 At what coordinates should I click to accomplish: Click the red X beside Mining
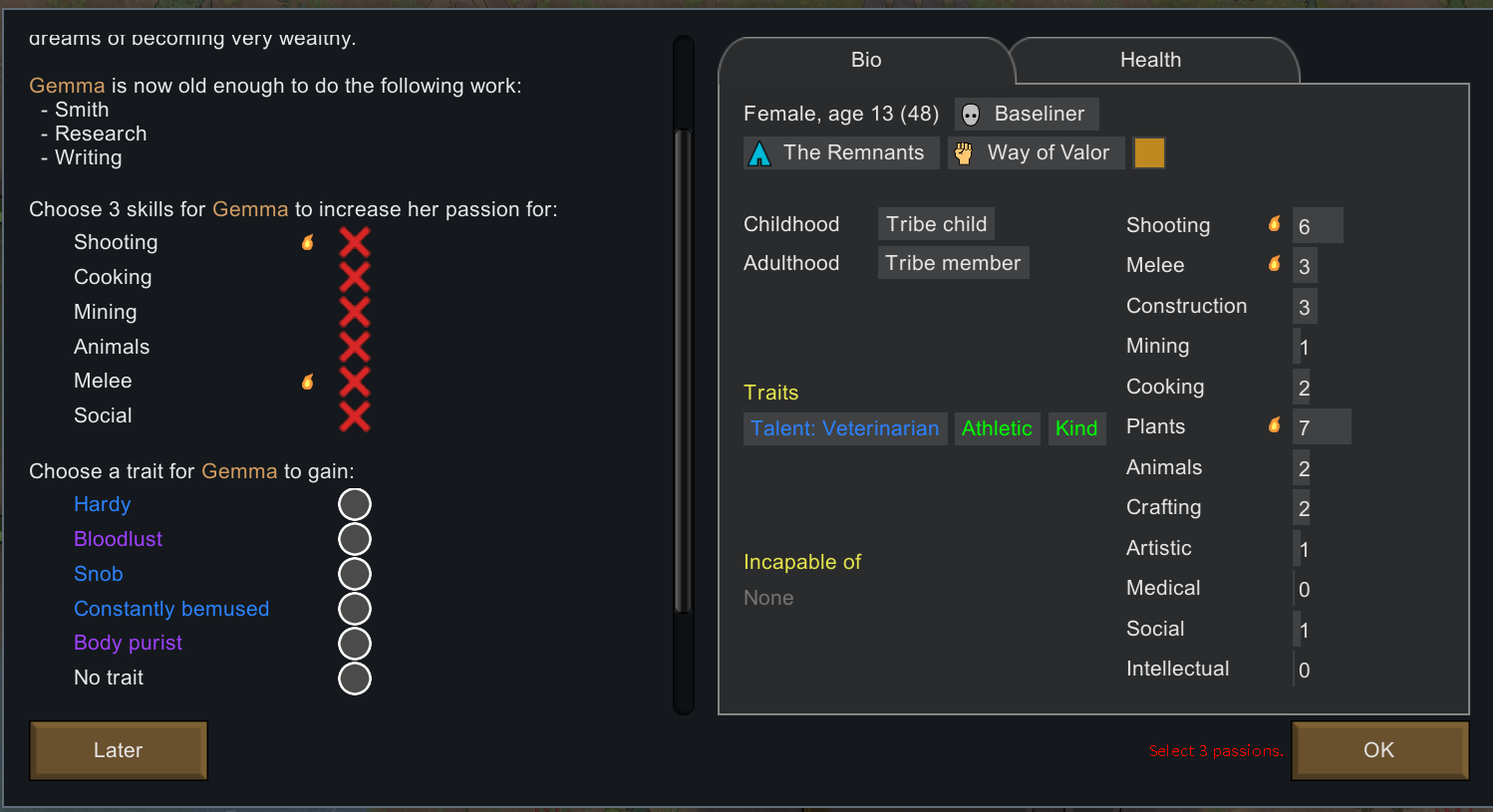click(354, 312)
